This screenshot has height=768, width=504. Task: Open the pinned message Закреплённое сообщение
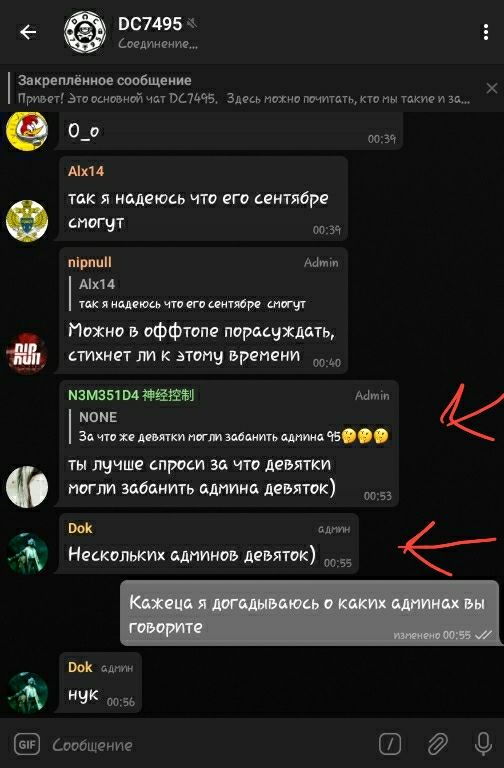tap(244, 89)
